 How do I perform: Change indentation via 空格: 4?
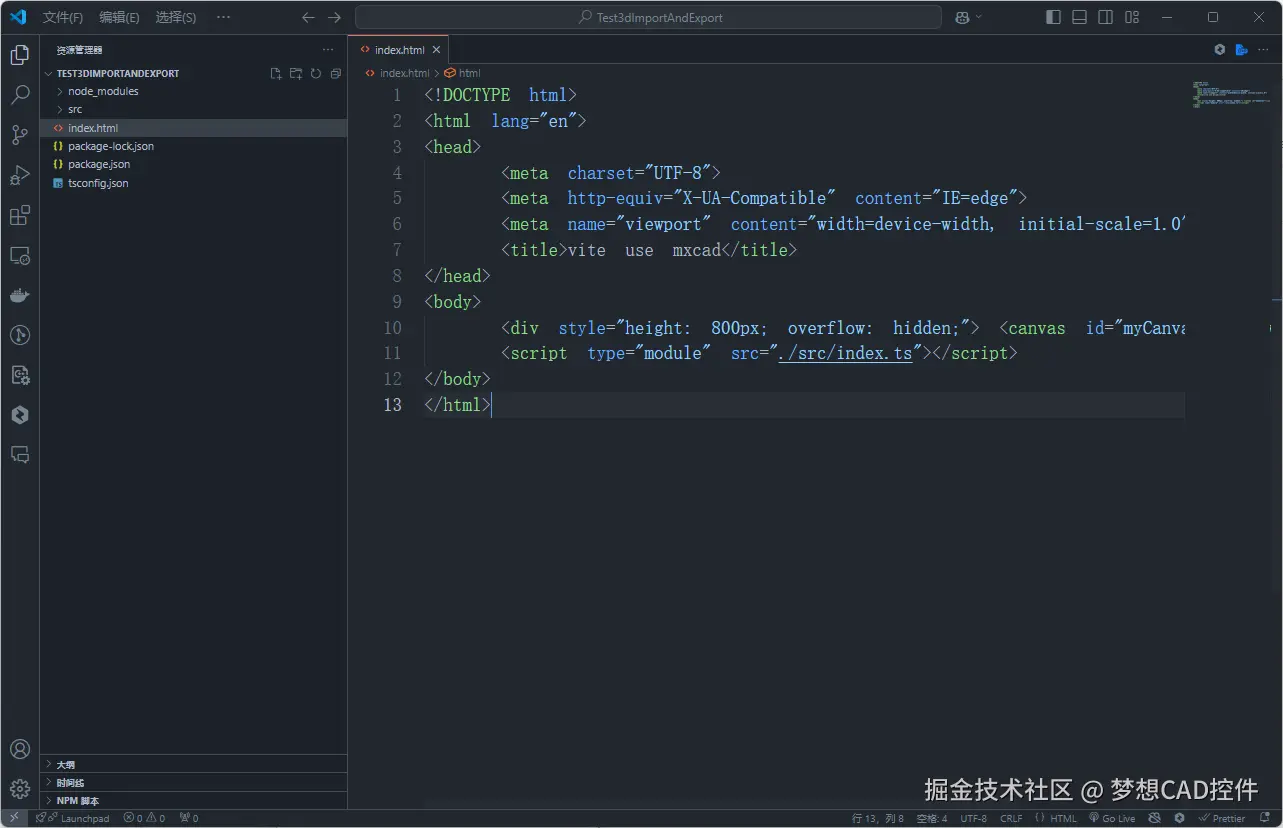tap(932, 818)
